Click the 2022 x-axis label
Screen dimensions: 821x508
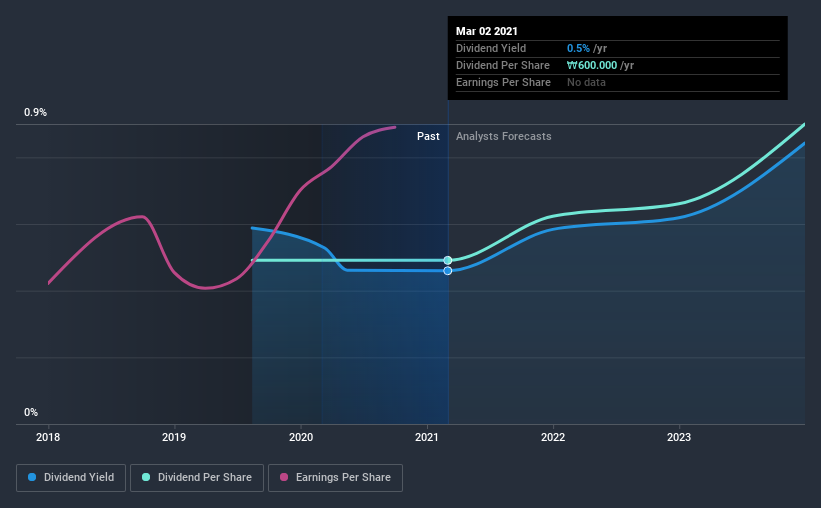(553, 437)
